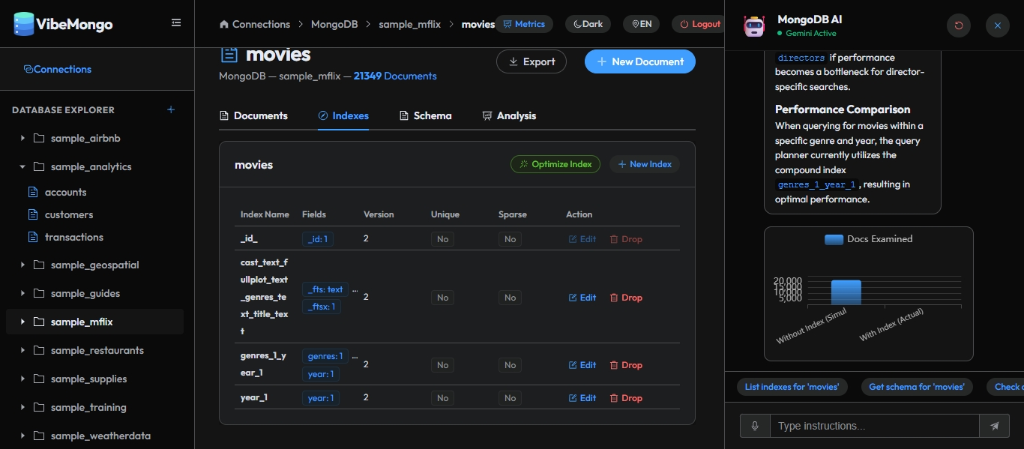The width and height of the screenshot is (1024, 449).
Task: Drop the cast_text_fullplot_text index
Action: (626, 298)
